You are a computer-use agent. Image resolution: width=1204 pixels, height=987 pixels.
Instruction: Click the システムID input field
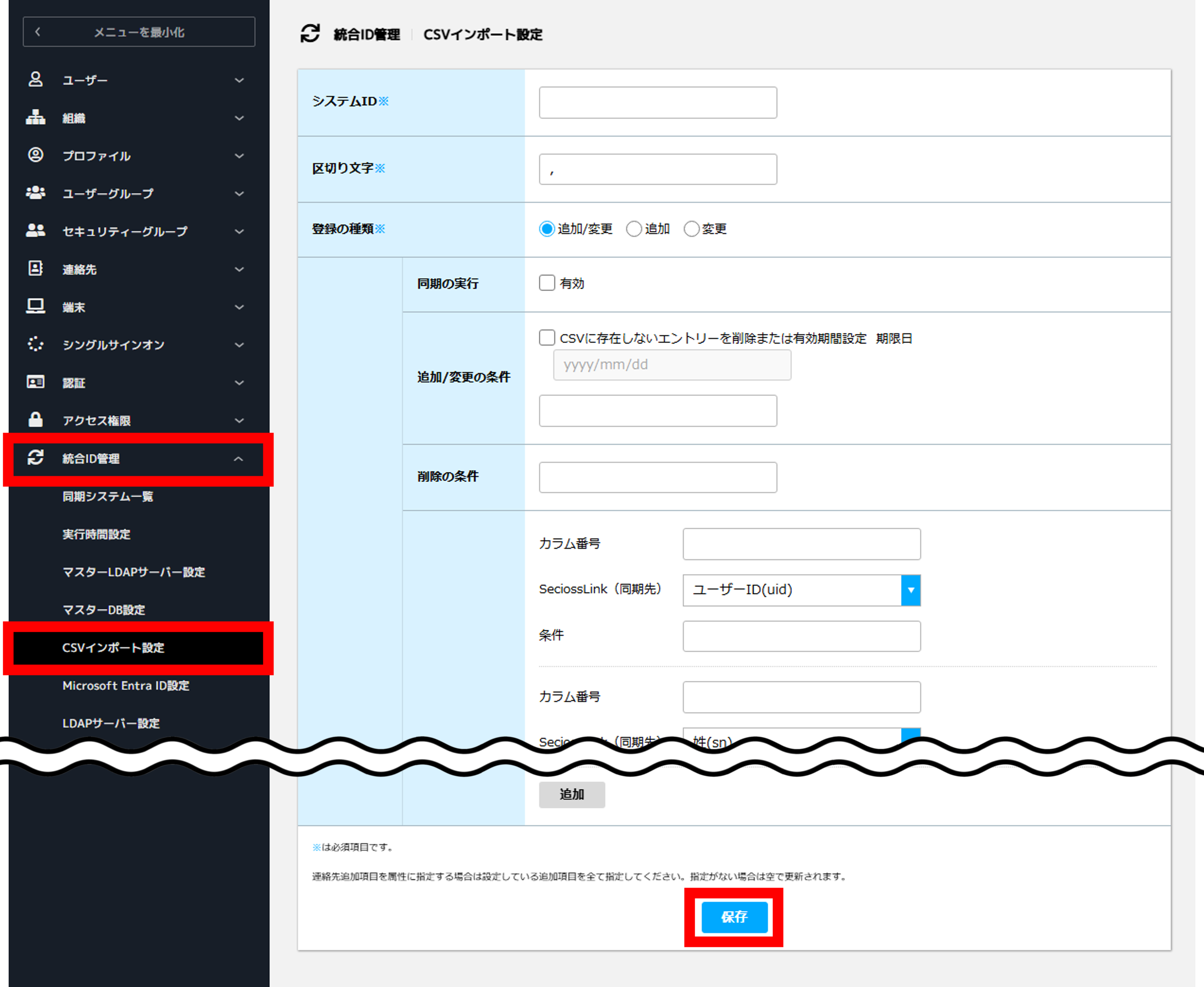658,102
